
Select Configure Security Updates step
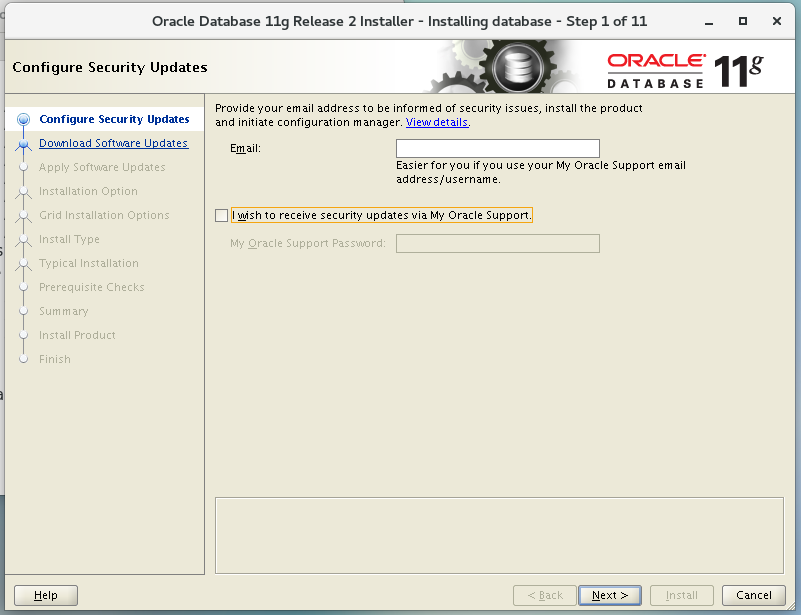click(114, 120)
